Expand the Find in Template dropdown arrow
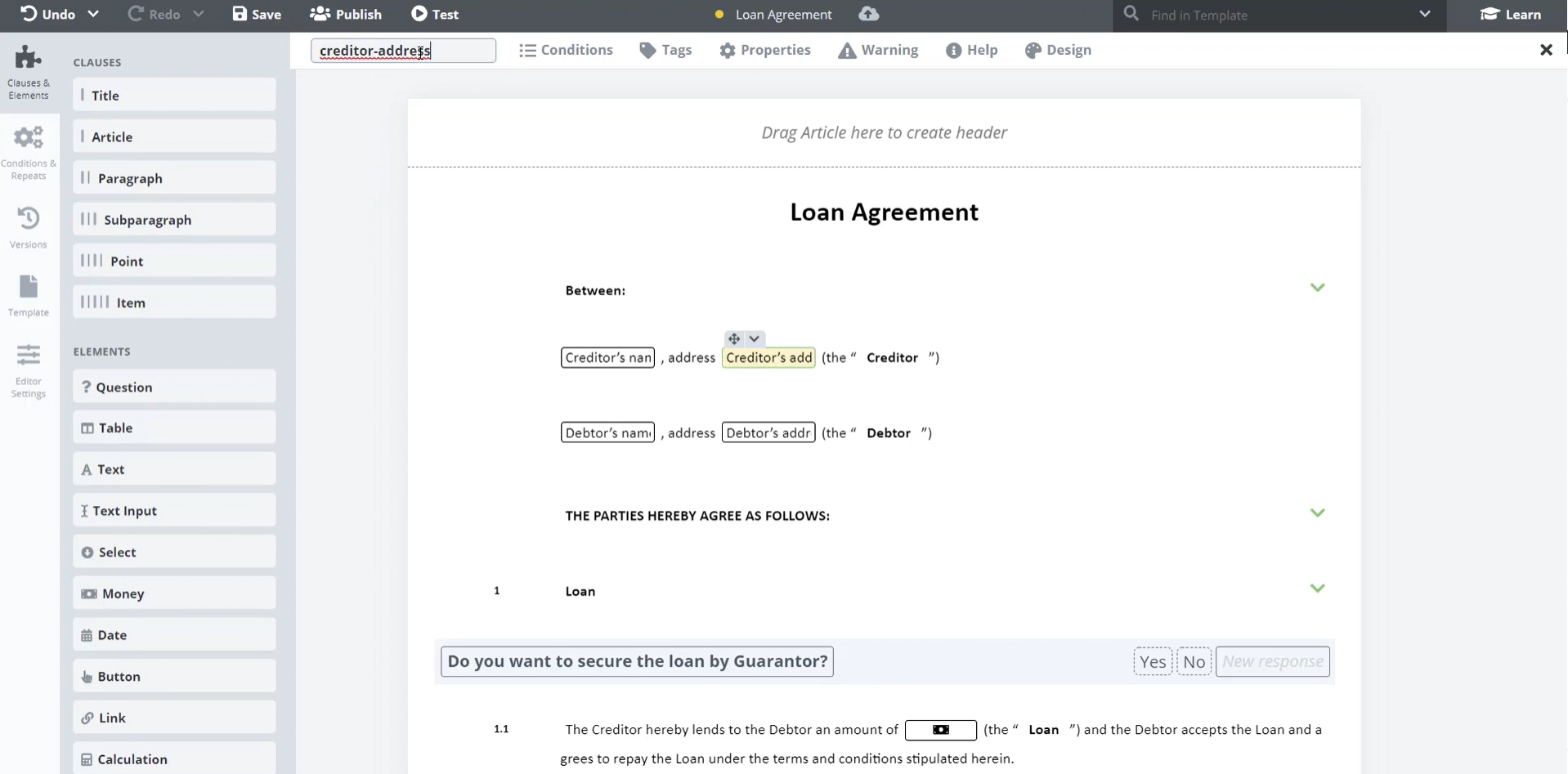 point(1425,14)
